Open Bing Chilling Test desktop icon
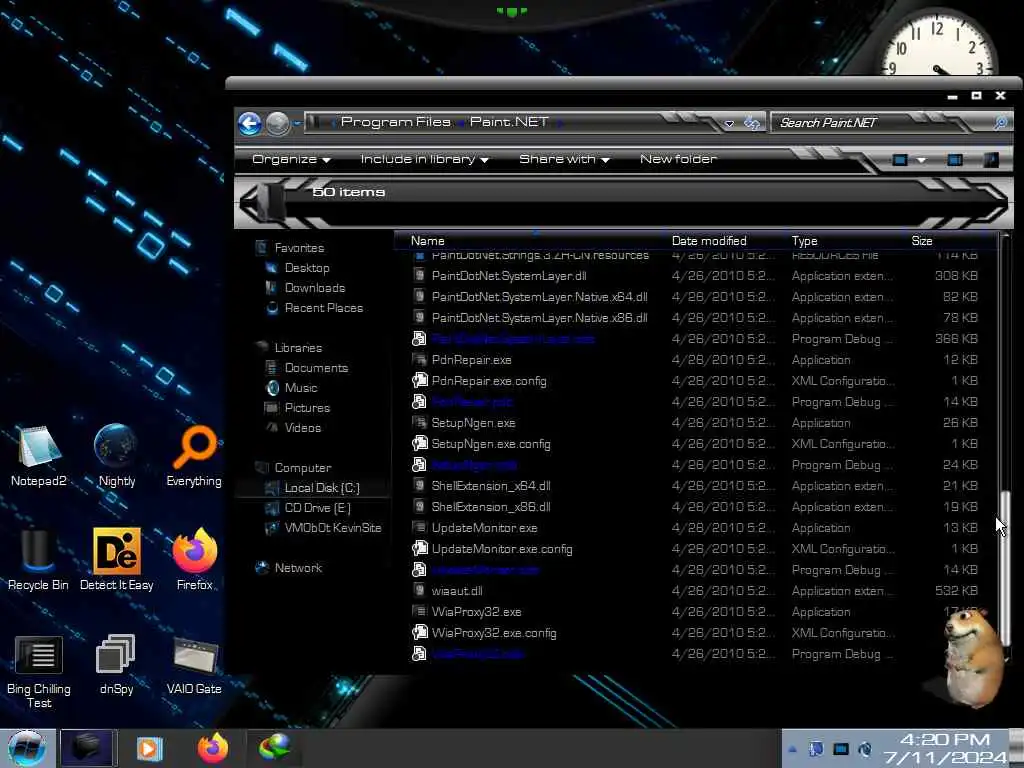1024x768 pixels. click(39, 672)
